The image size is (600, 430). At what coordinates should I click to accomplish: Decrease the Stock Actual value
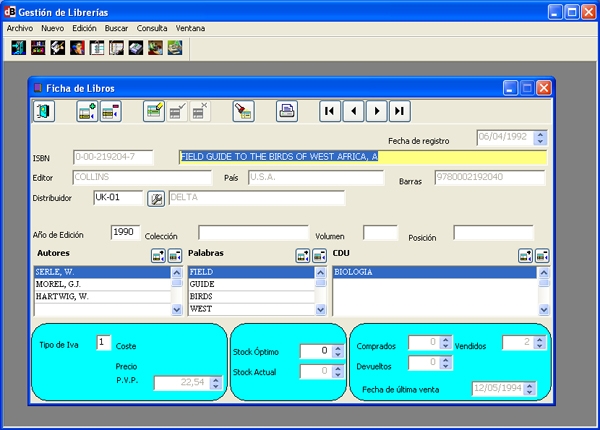[x=338, y=376]
